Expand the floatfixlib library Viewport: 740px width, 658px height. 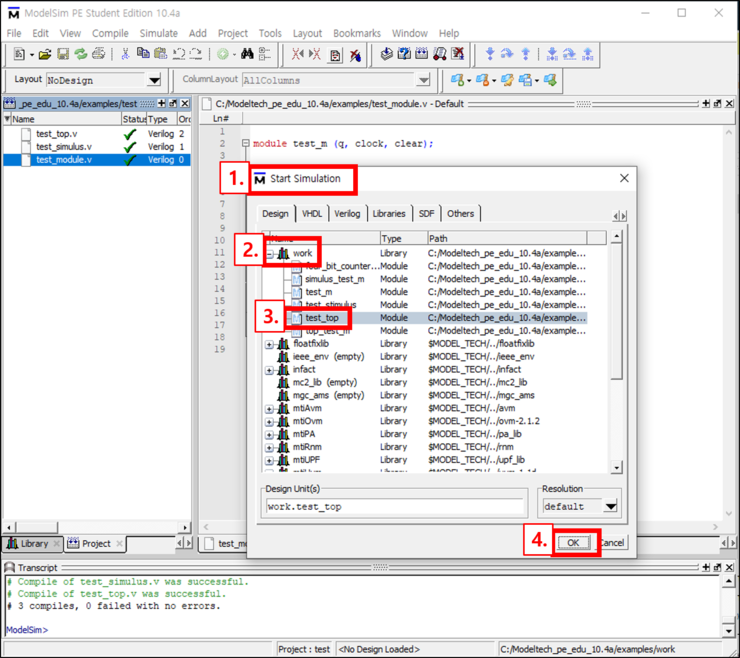(x=269, y=344)
